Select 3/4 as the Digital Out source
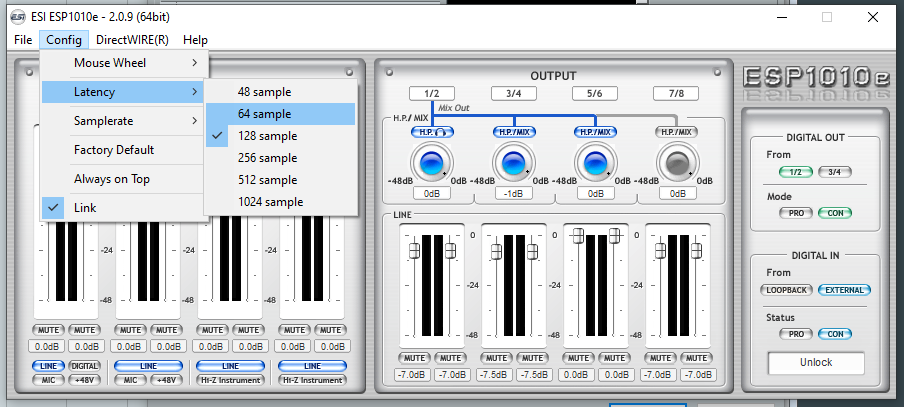The height and width of the screenshot is (407, 904). [x=834, y=172]
